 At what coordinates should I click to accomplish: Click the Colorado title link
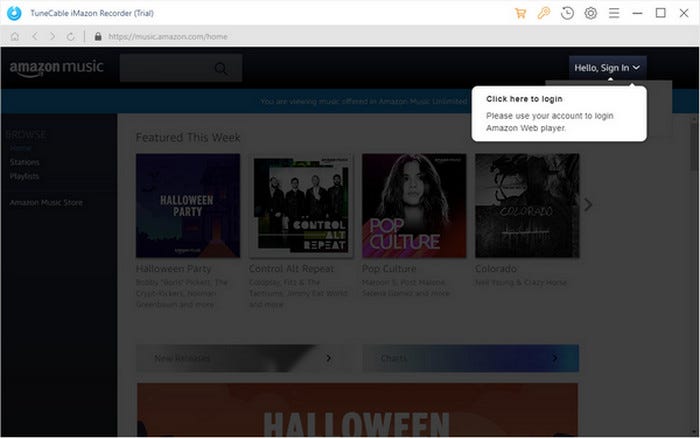(x=496, y=269)
